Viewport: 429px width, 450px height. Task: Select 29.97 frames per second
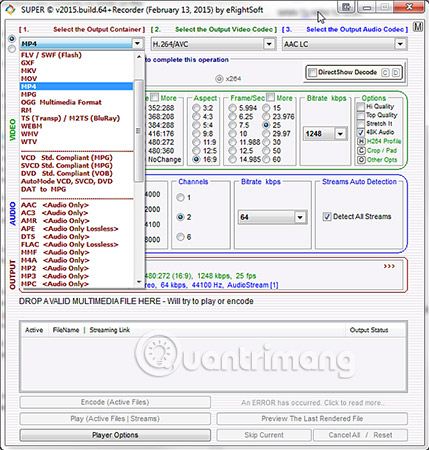click(x=266, y=134)
